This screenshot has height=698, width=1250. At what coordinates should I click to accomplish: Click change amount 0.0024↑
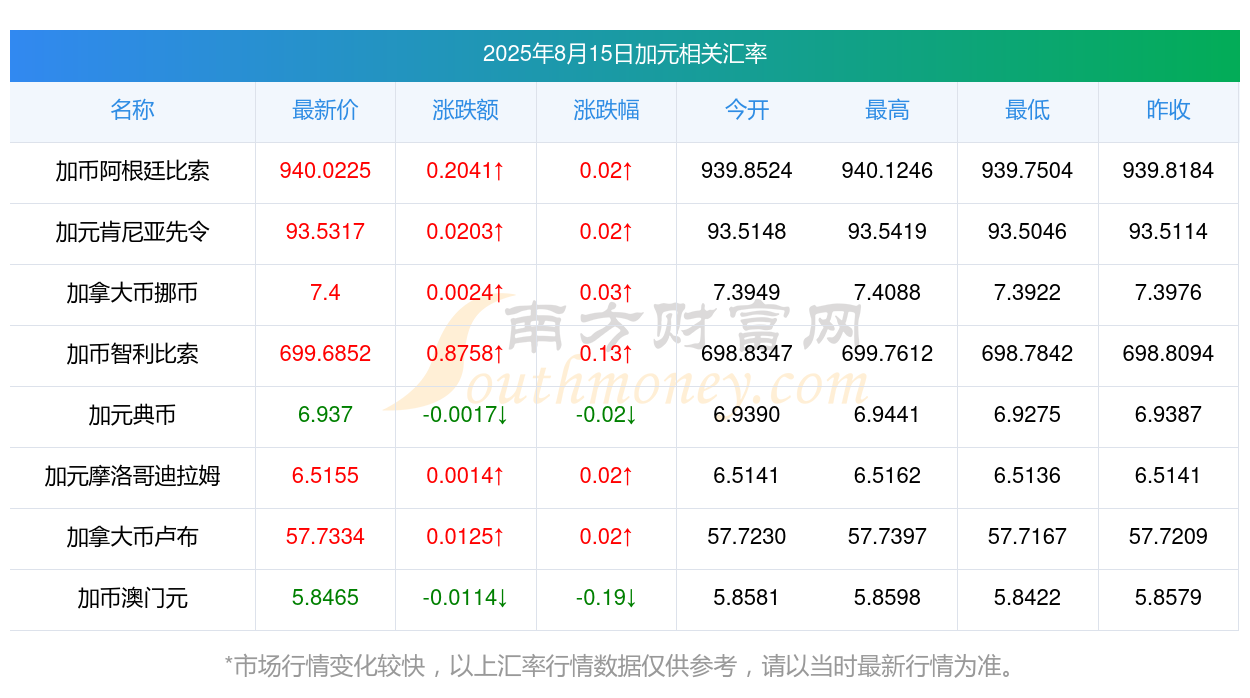click(466, 293)
